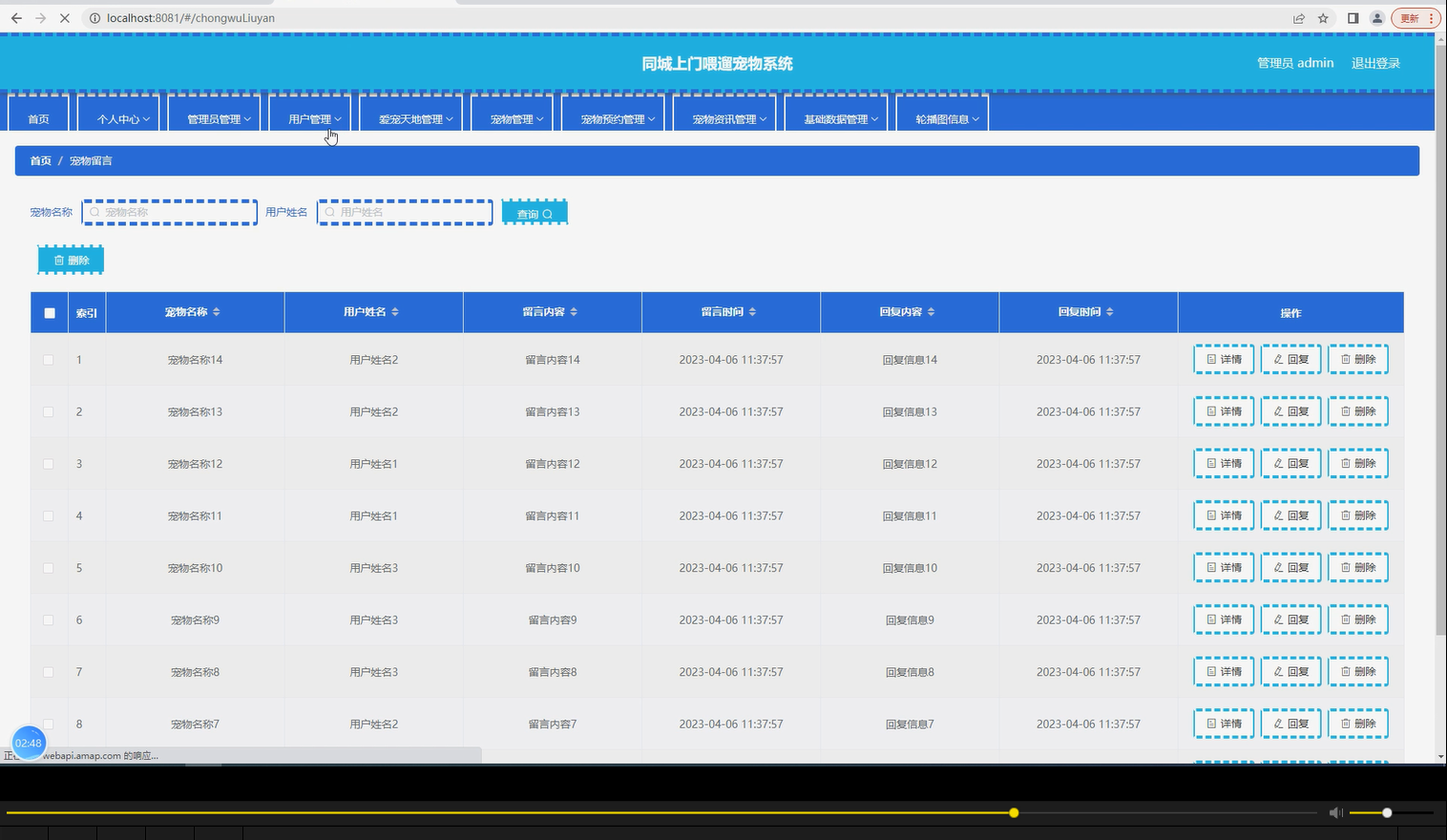This screenshot has height=840, width=1447.
Task: Click the 管理员 admin label
Action: coord(1295,63)
